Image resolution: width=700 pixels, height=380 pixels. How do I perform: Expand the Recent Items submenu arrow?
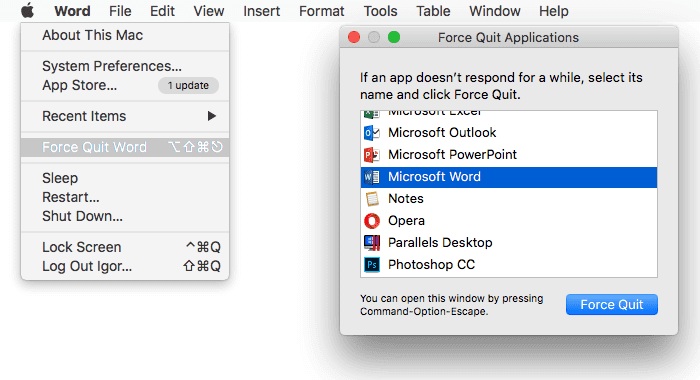click(212, 116)
